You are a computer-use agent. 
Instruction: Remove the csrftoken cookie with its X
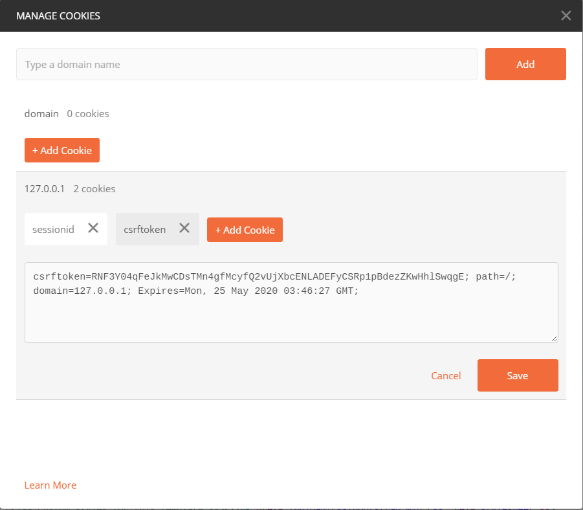(184, 228)
